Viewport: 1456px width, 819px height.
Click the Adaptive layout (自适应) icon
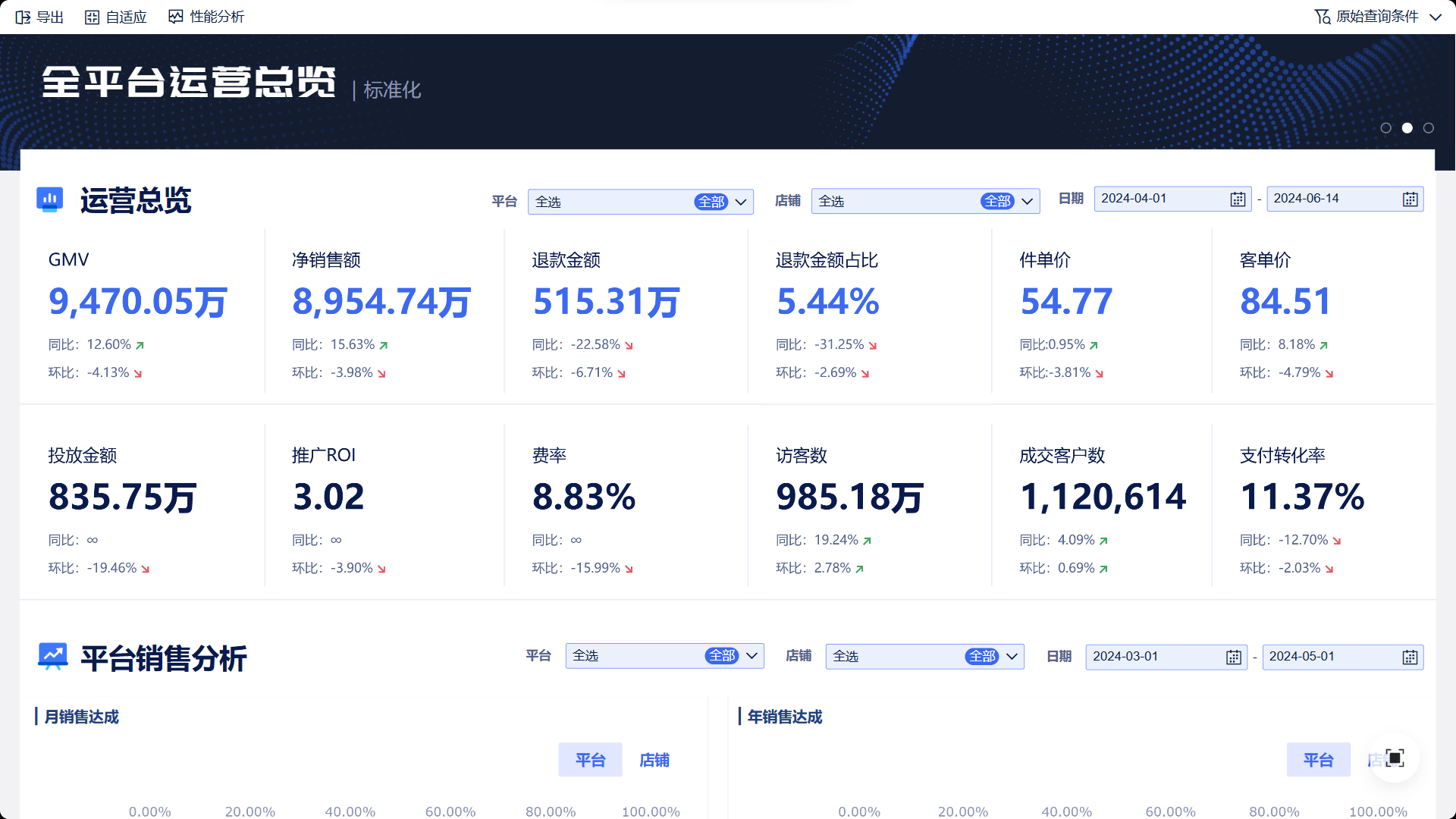(92, 17)
